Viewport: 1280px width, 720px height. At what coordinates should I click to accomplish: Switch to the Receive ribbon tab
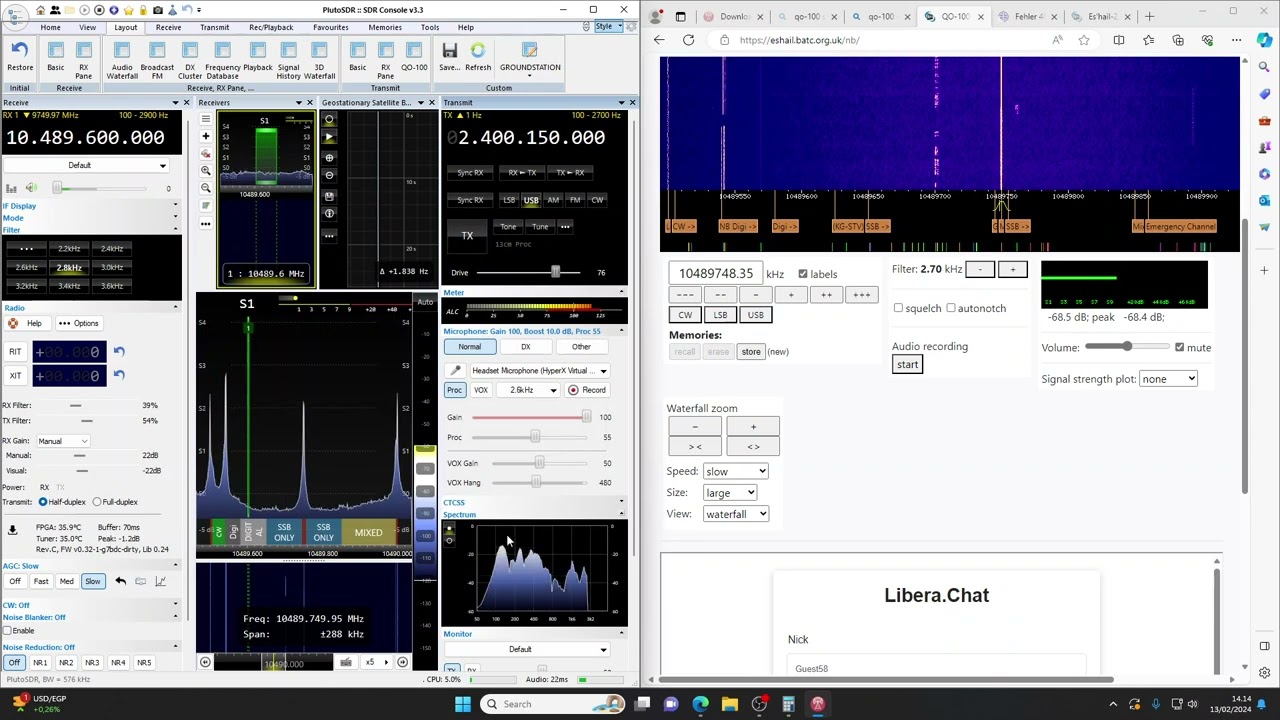coord(168,27)
